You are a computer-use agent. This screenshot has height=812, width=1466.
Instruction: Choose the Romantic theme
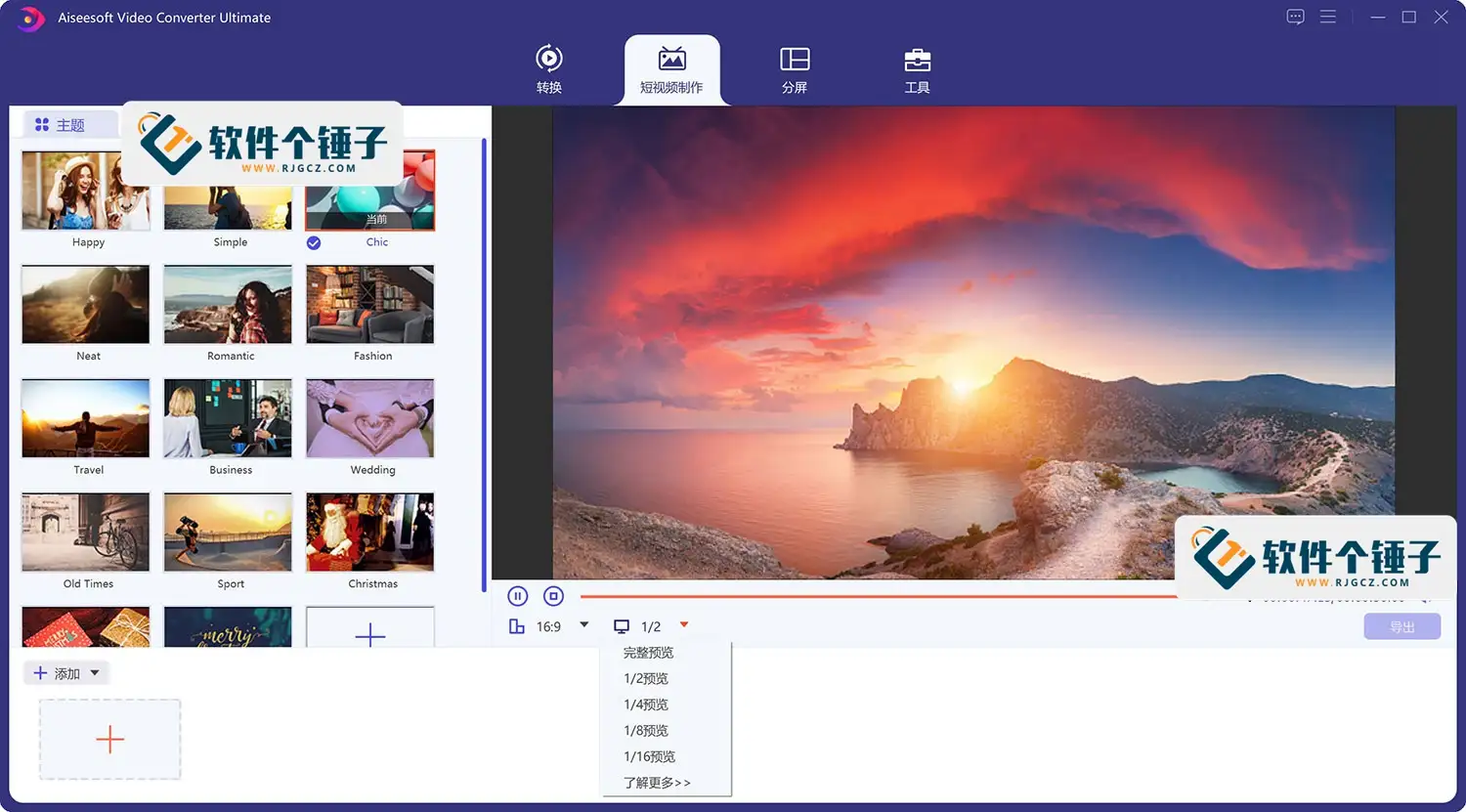[228, 305]
